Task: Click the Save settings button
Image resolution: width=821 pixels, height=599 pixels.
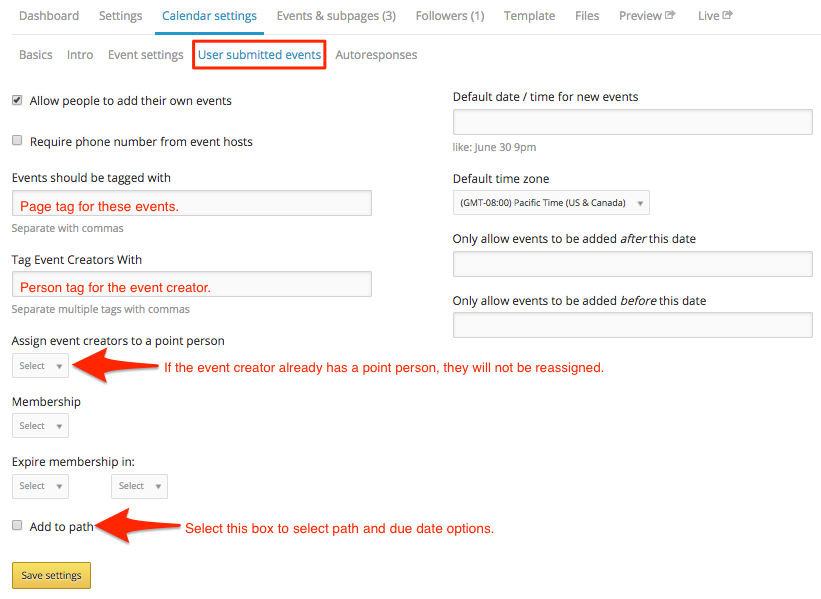Action: click(51, 575)
